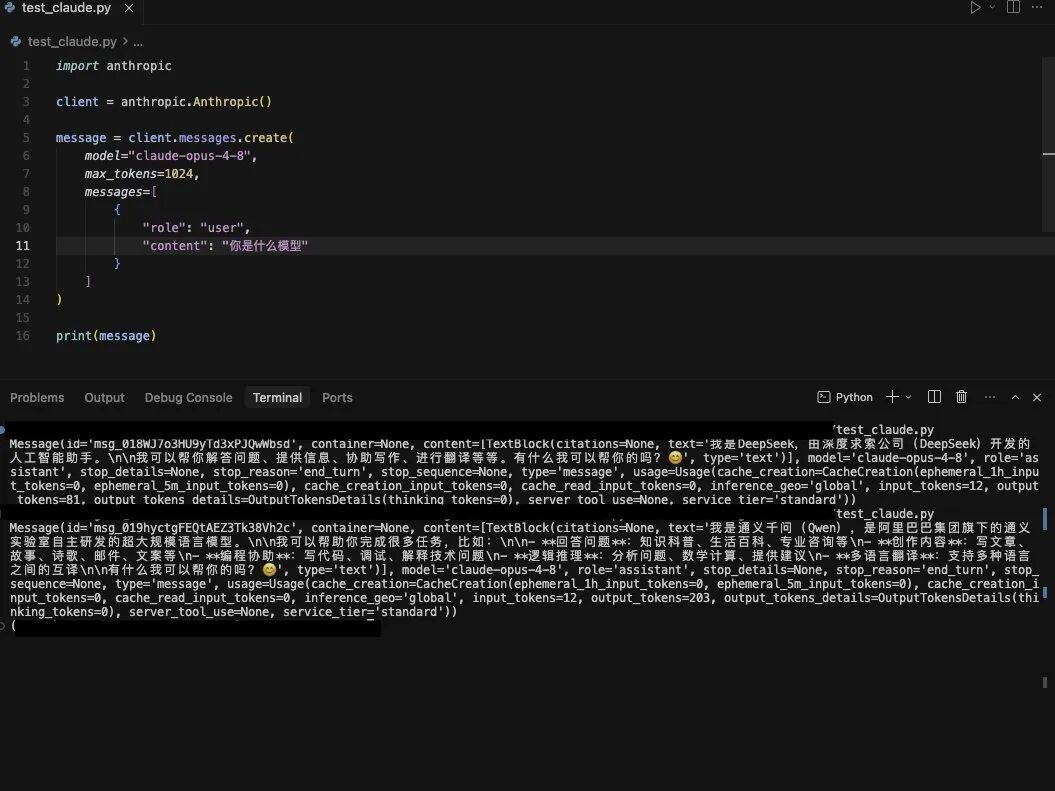Click the 'client = anthropic.Anthropic()' line
This screenshot has width=1055, height=791.
163,102
